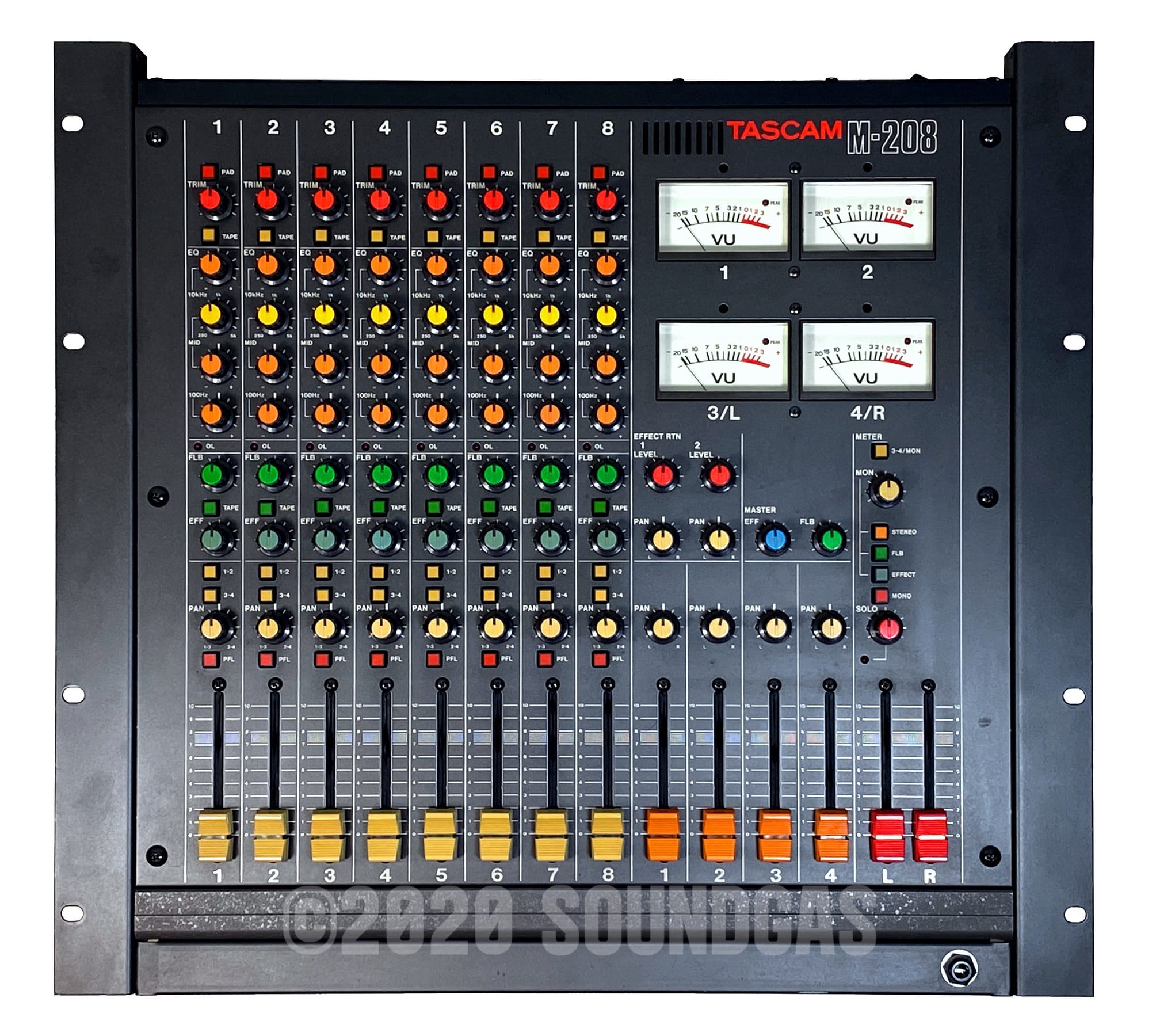1156x1036 pixels.
Task: Click the VU meter labeled 3/L
Action: click(x=723, y=359)
